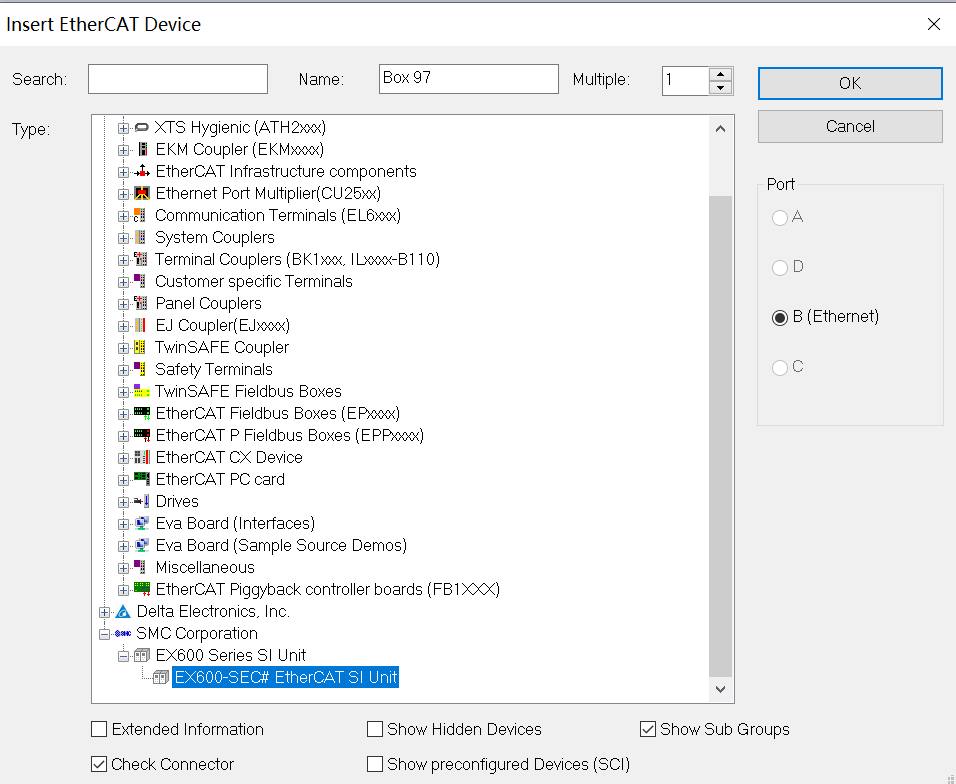Click the Name field containing Box 97
This screenshot has width=956, height=784.
coord(468,79)
